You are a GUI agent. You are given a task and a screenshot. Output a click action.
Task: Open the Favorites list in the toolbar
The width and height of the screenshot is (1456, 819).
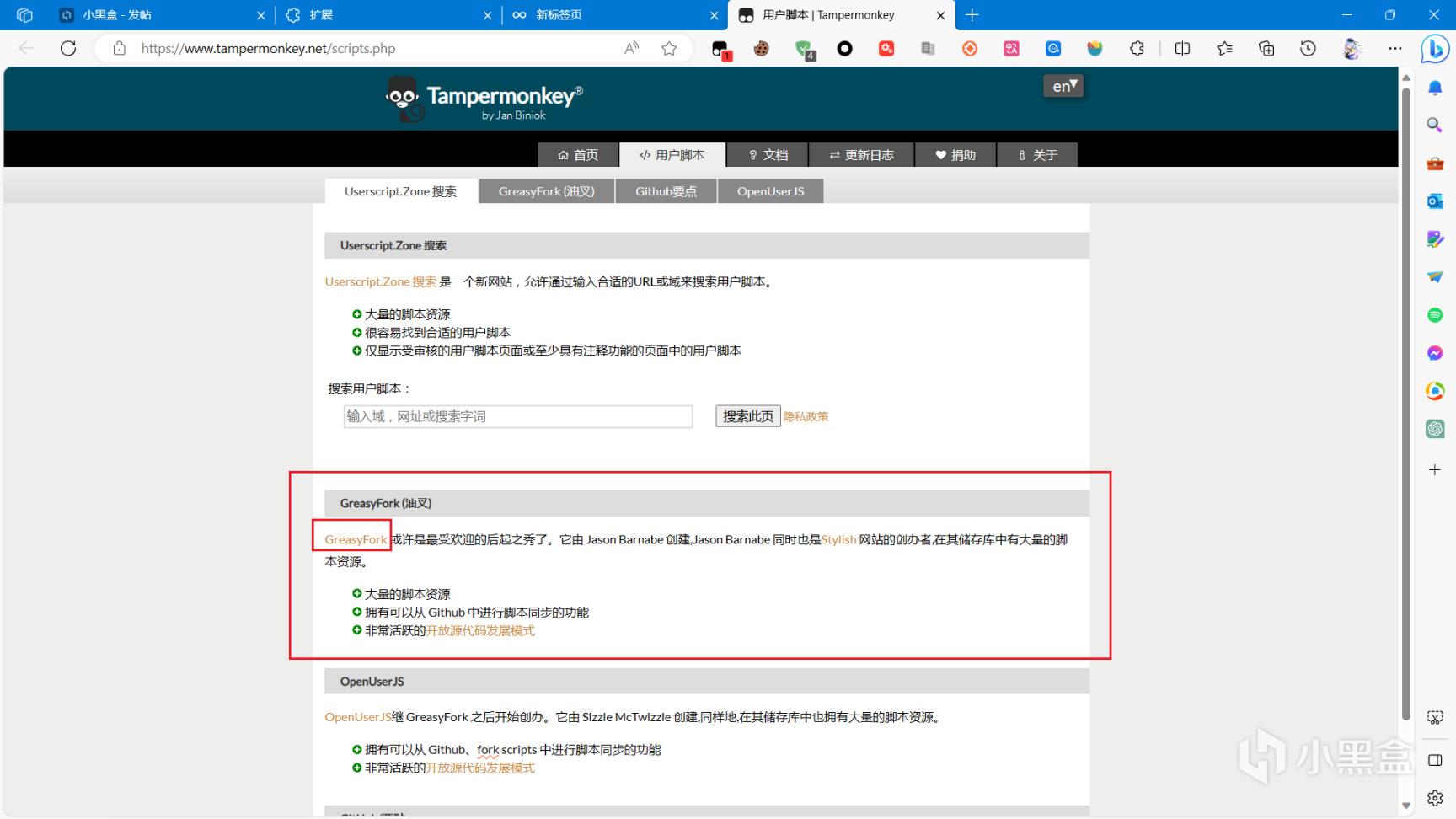tap(1224, 49)
